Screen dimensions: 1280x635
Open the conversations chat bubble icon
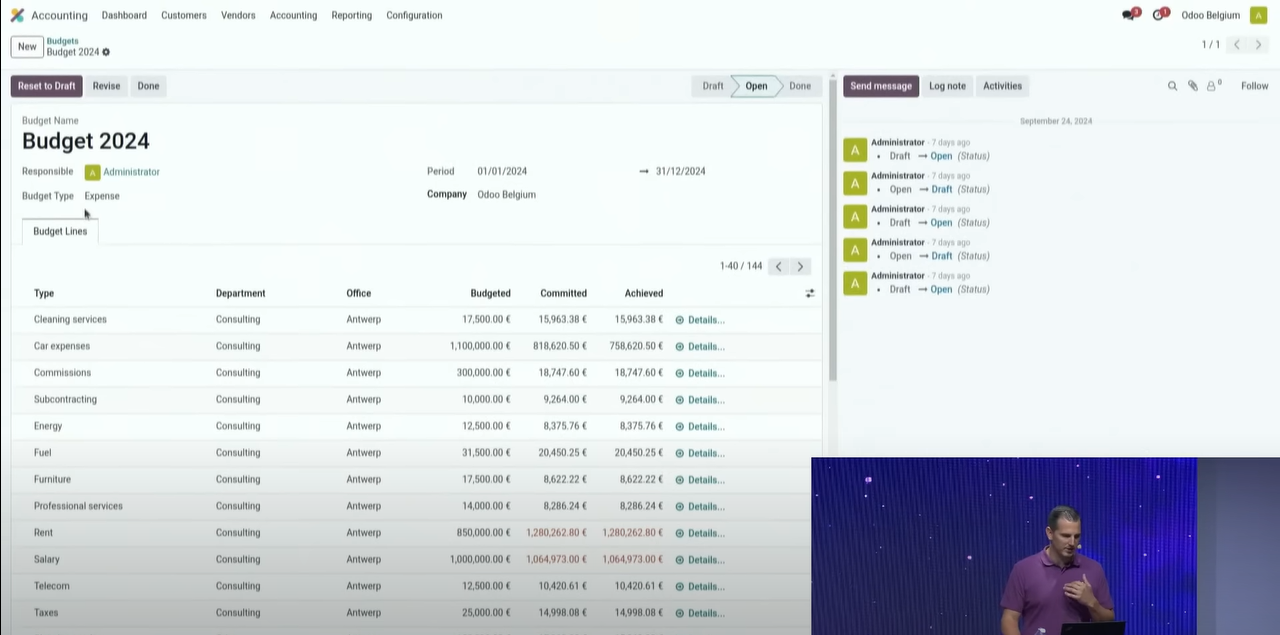pyautogui.click(x=1130, y=15)
